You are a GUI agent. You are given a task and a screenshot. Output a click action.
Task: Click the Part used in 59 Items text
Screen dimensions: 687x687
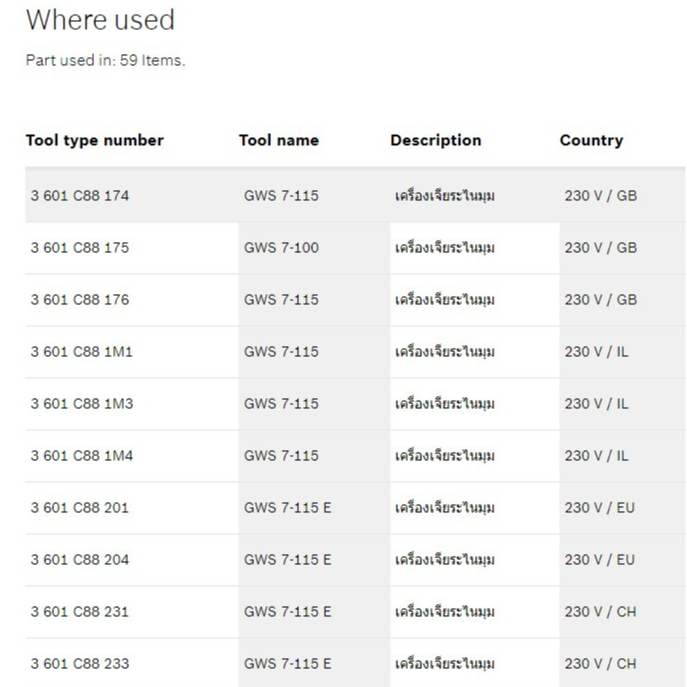tap(106, 60)
